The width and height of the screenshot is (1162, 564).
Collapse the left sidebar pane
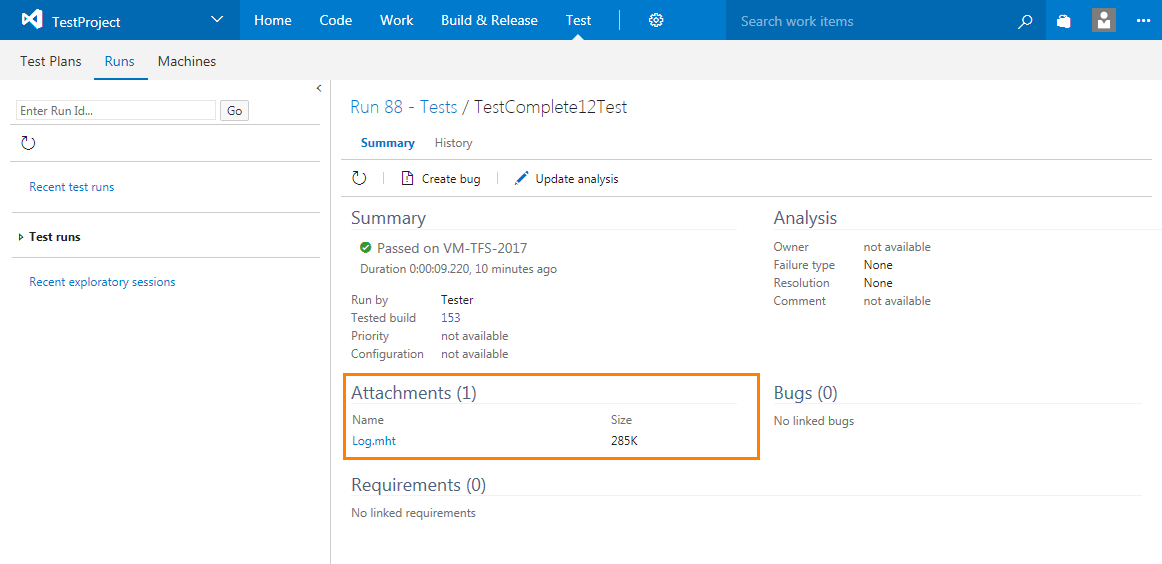[x=319, y=88]
